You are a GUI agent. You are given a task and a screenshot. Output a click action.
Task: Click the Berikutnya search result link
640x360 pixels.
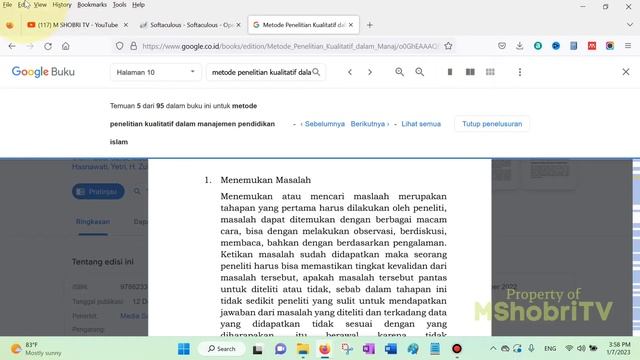pyautogui.click(x=367, y=124)
